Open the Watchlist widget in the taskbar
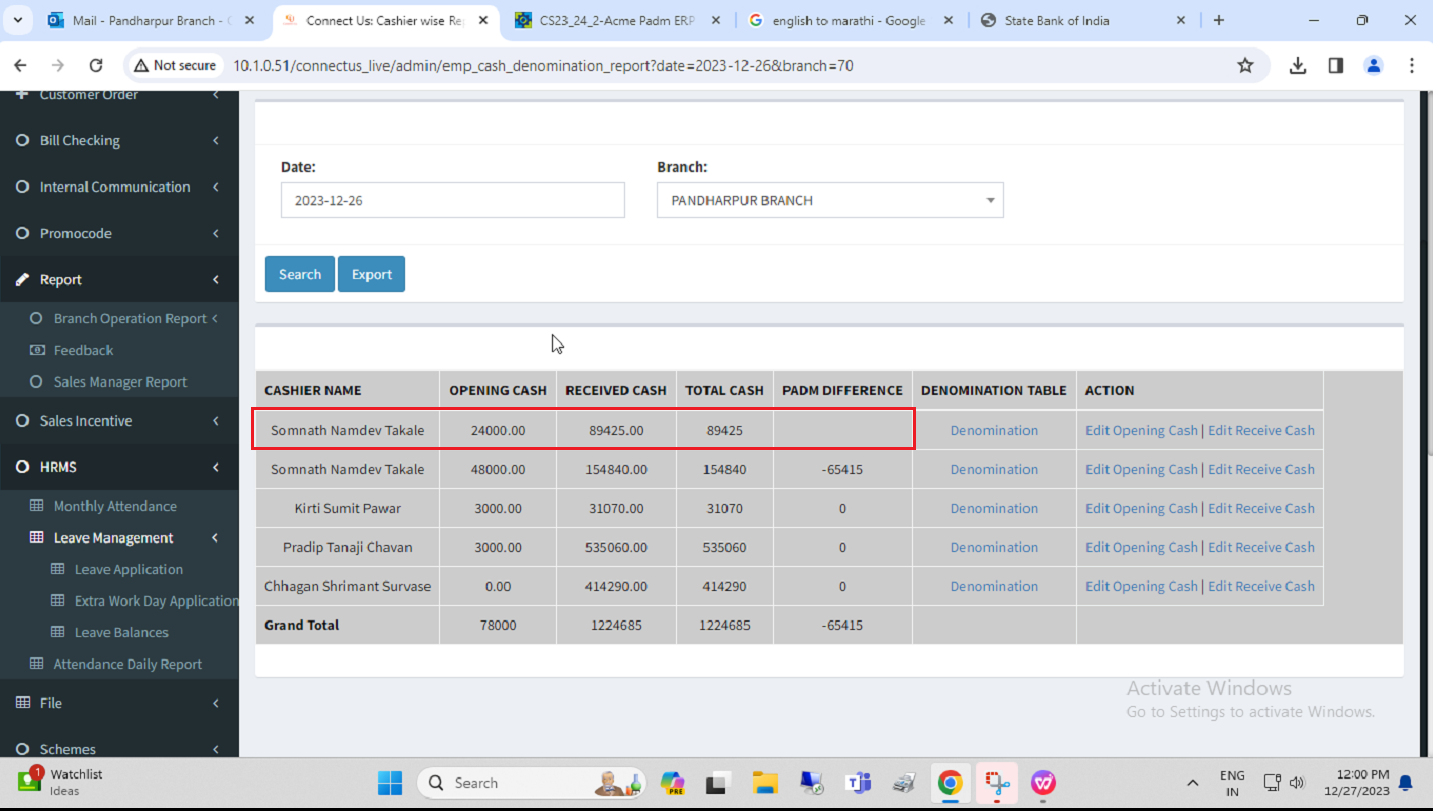The image size is (1433, 811). coord(60,782)
